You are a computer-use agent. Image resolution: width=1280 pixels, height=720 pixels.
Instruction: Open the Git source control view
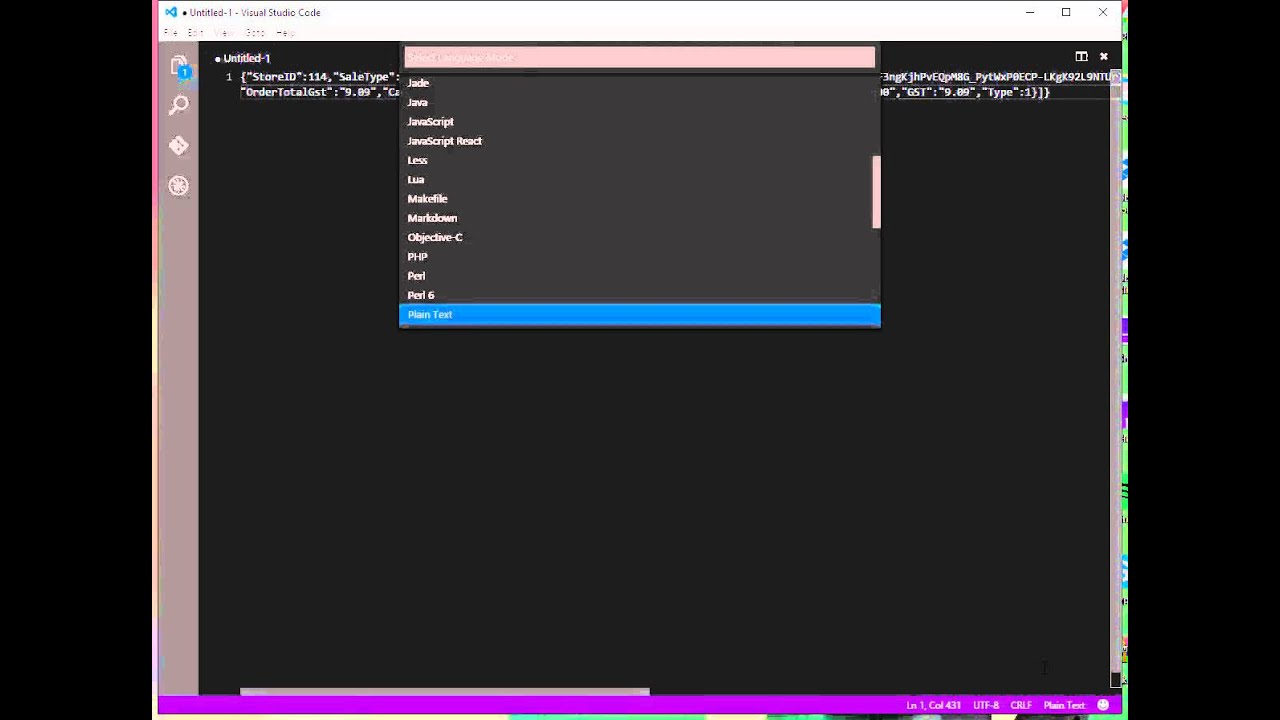pos(179,145)
